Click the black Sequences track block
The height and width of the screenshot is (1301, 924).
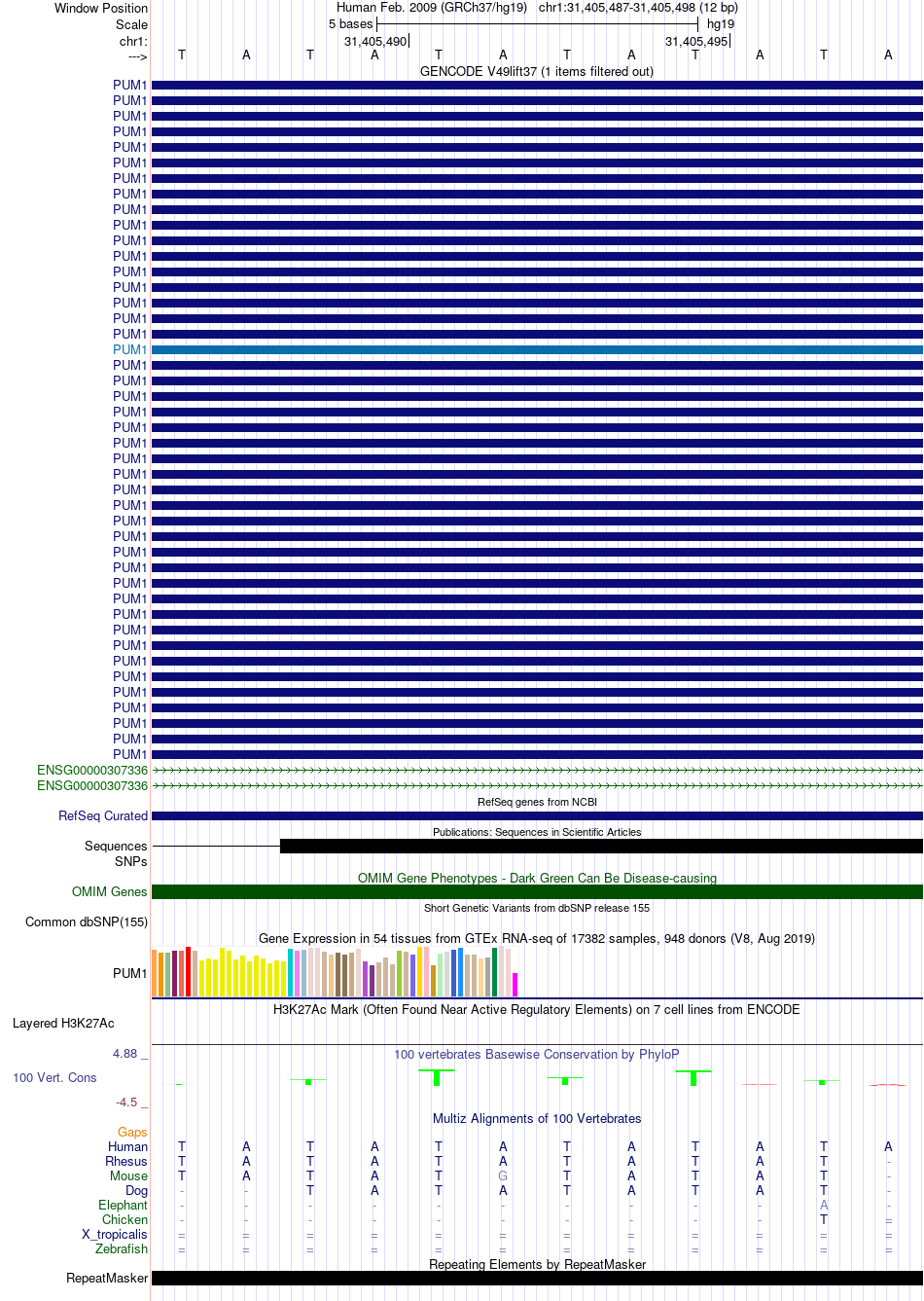[x=601, y=846]
